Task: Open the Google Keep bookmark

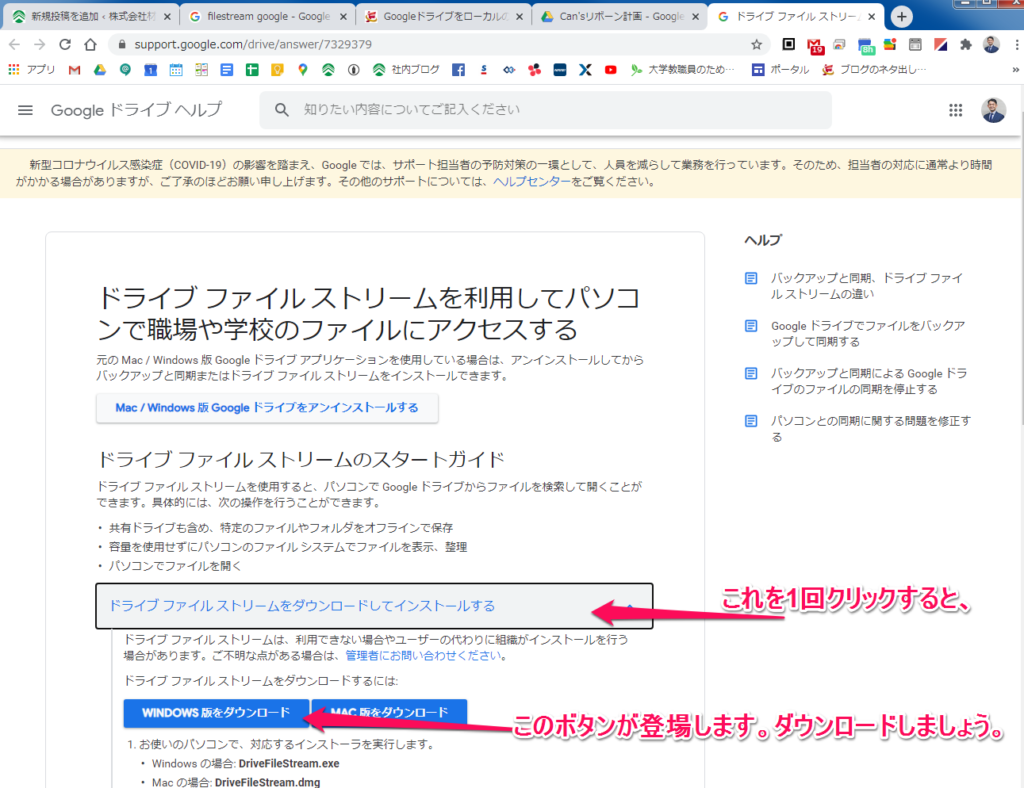Action: coord(278,69)
